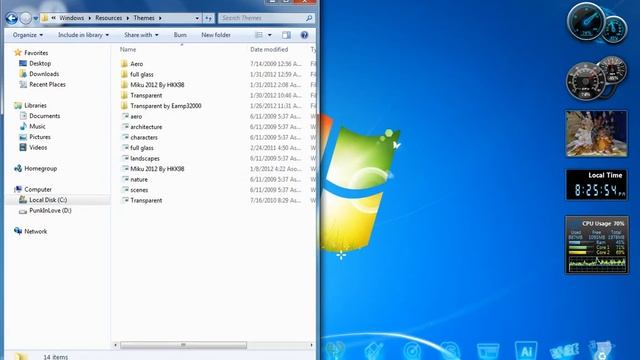640x360 pixels.
Task: Click into the Search Themes field
Action: click(262, 18)
